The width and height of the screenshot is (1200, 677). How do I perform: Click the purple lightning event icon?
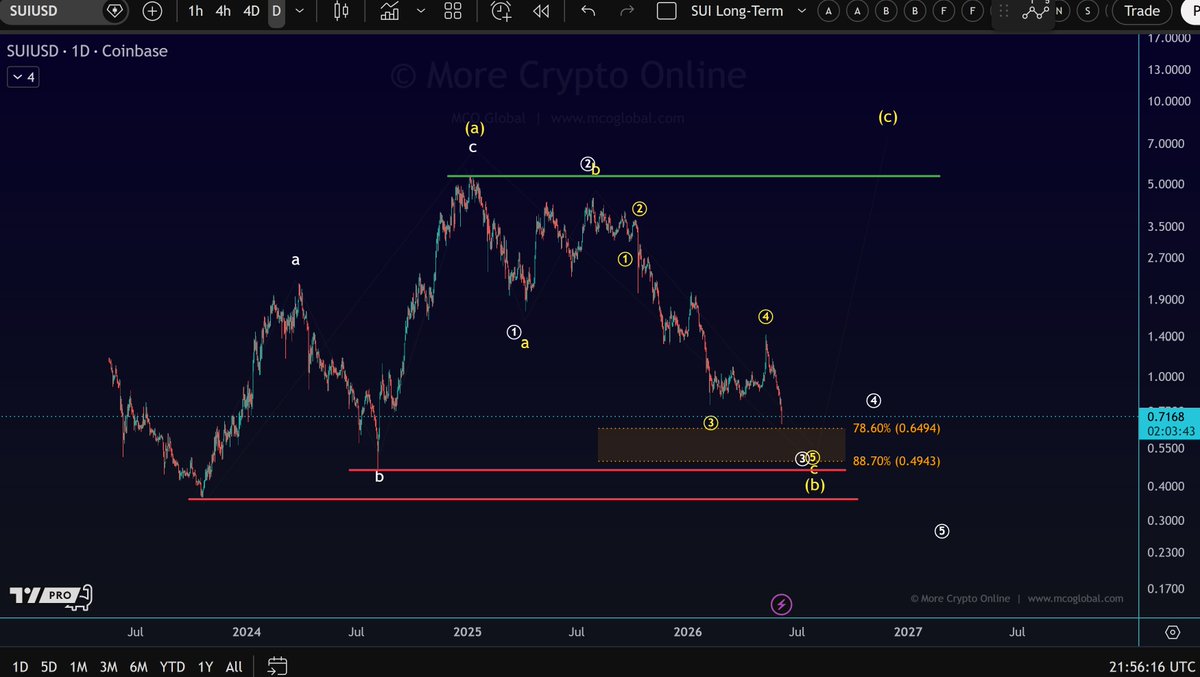(x=782, y=604)
